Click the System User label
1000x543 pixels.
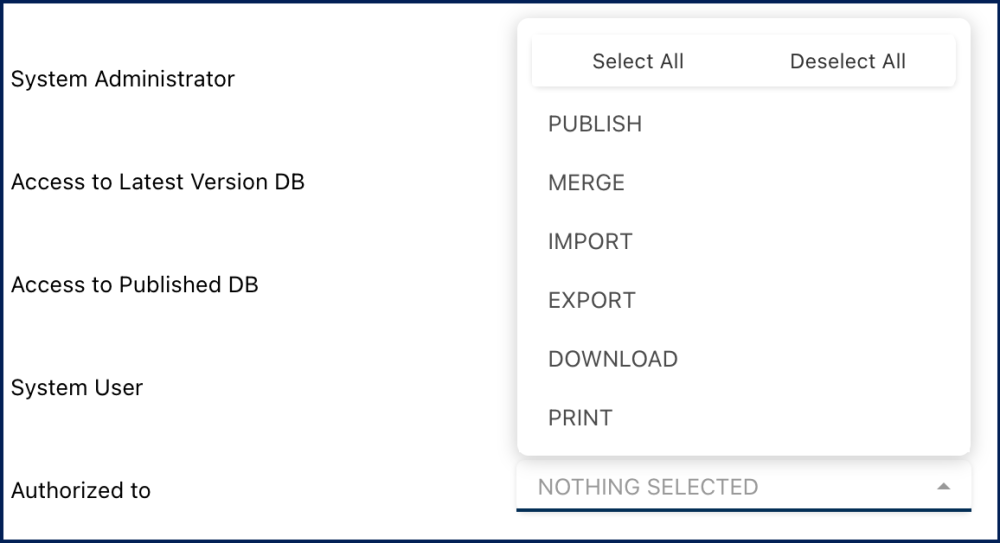point(77,388)
